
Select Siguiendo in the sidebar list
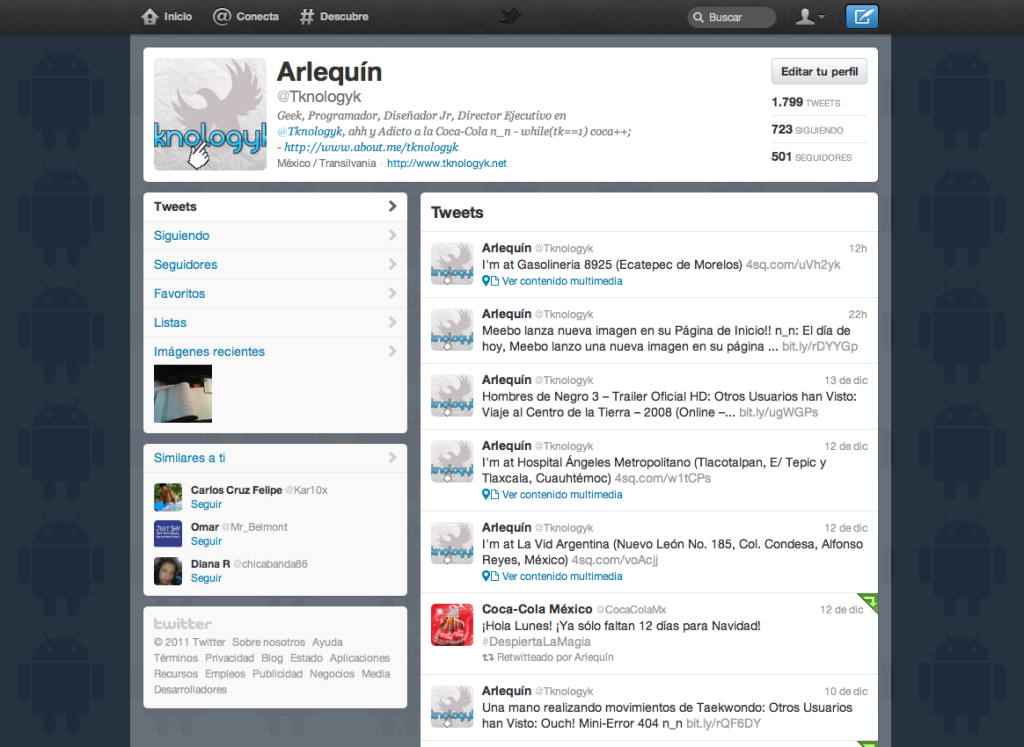275,236
